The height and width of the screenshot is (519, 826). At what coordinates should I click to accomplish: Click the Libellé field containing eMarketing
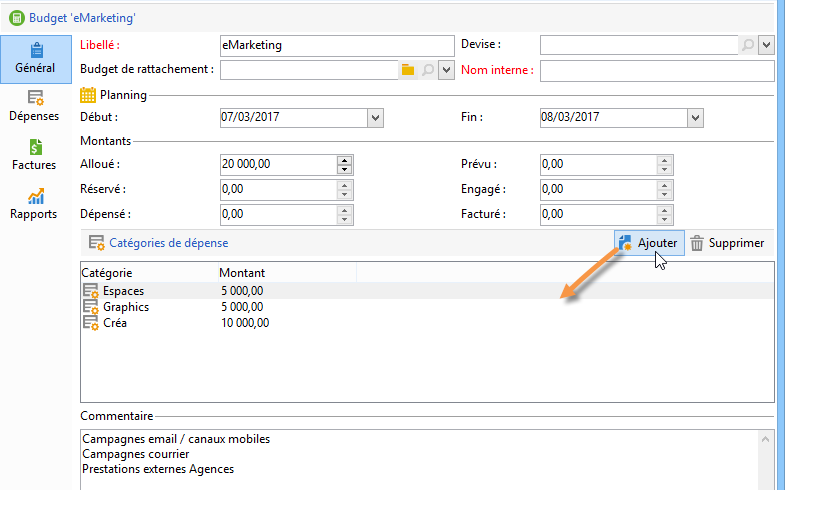[x=337, y=45]
